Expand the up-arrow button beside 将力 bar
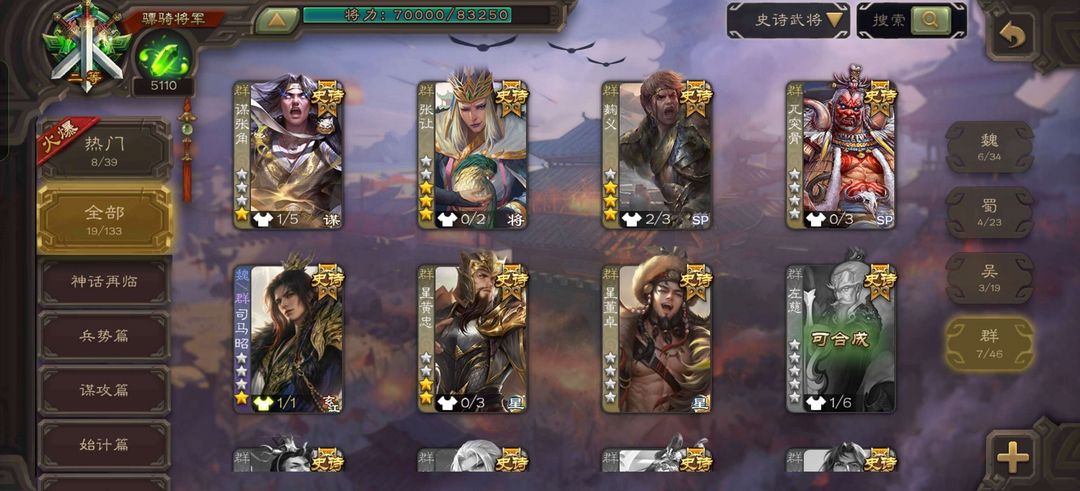 (x=276, y=20)
